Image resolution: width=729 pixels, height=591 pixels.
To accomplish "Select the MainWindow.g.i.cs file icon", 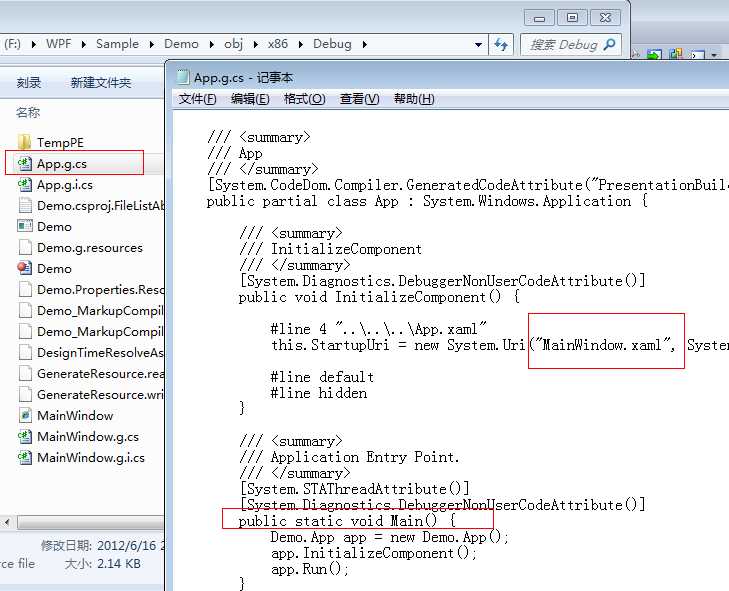I will pos(24,458).
